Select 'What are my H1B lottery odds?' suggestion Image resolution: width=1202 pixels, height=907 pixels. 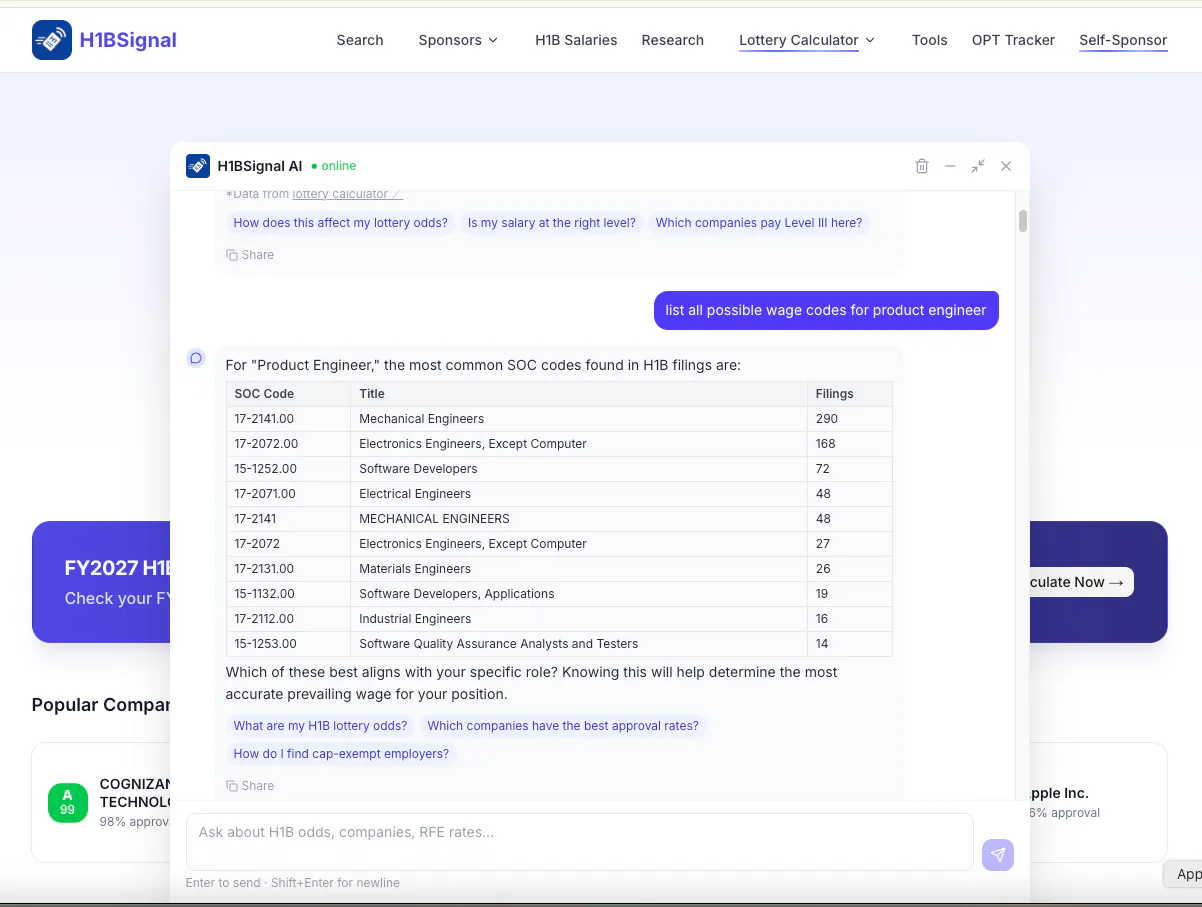coord(321,726)
